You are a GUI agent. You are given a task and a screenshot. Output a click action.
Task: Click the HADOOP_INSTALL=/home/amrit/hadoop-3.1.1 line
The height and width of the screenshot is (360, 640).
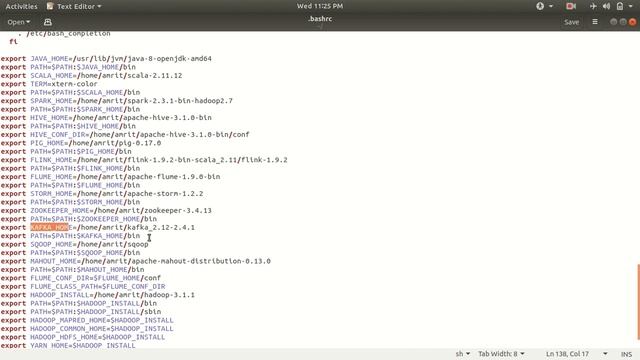coord(98,295)
